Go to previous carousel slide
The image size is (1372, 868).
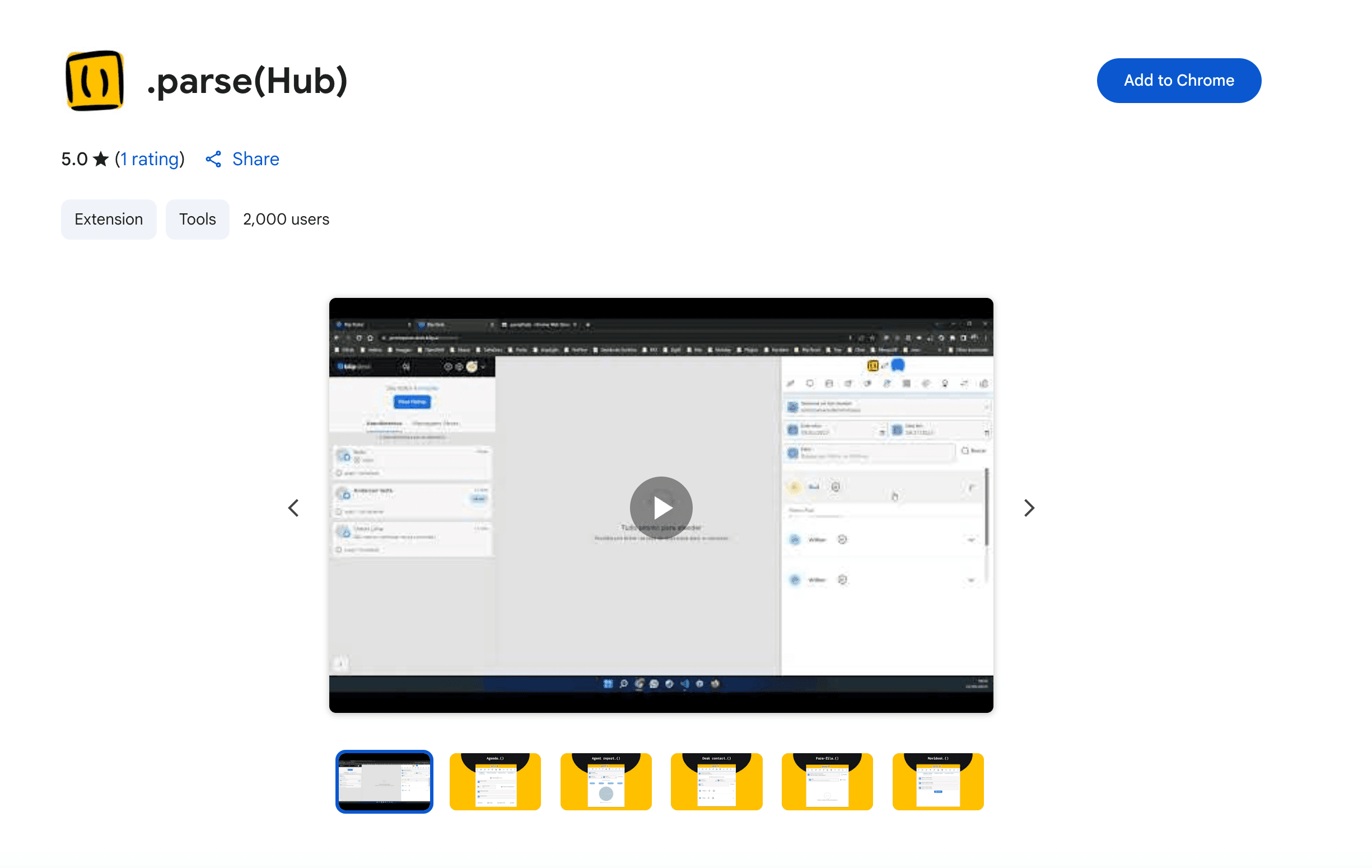pyautogui.click(x=293, y=507)
